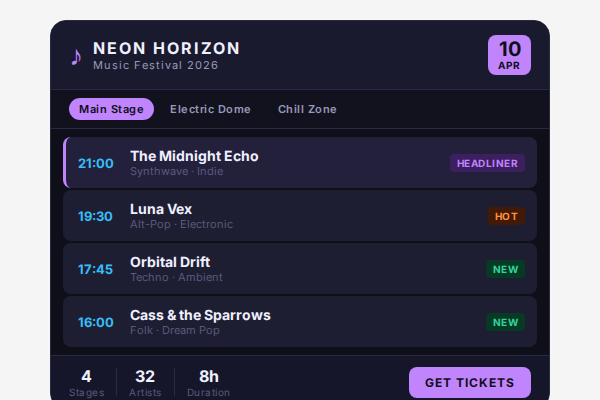Open the Luna Vex act entry
Screen dimensions: 600x400
[x=300, y=216]
